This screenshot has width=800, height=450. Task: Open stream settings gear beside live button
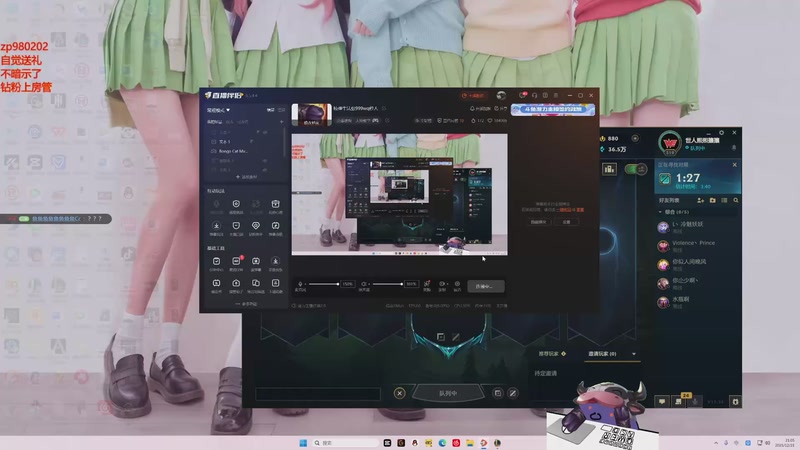(x=457, y=284)
